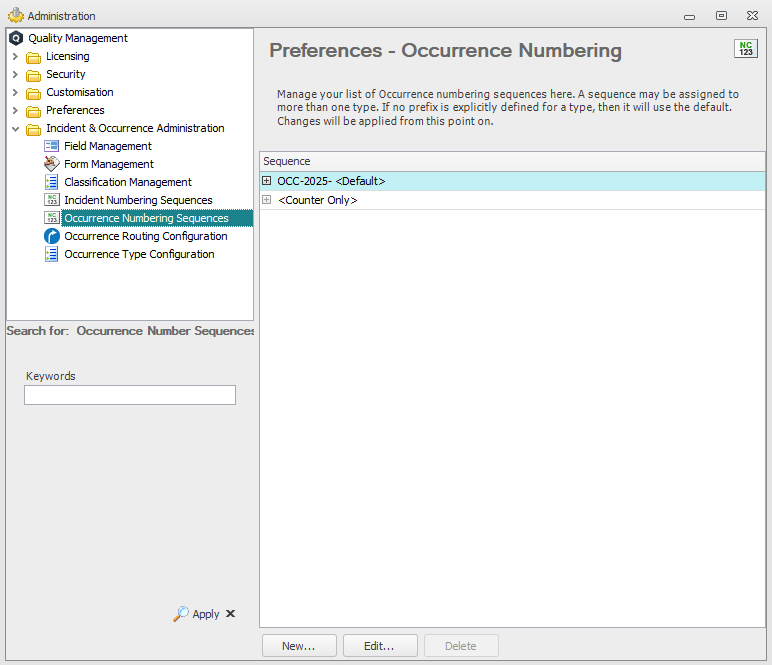Viewport: 772px width, 665px height.
Task: Click into the Keywords input field
Action: [x=130, y=395]
